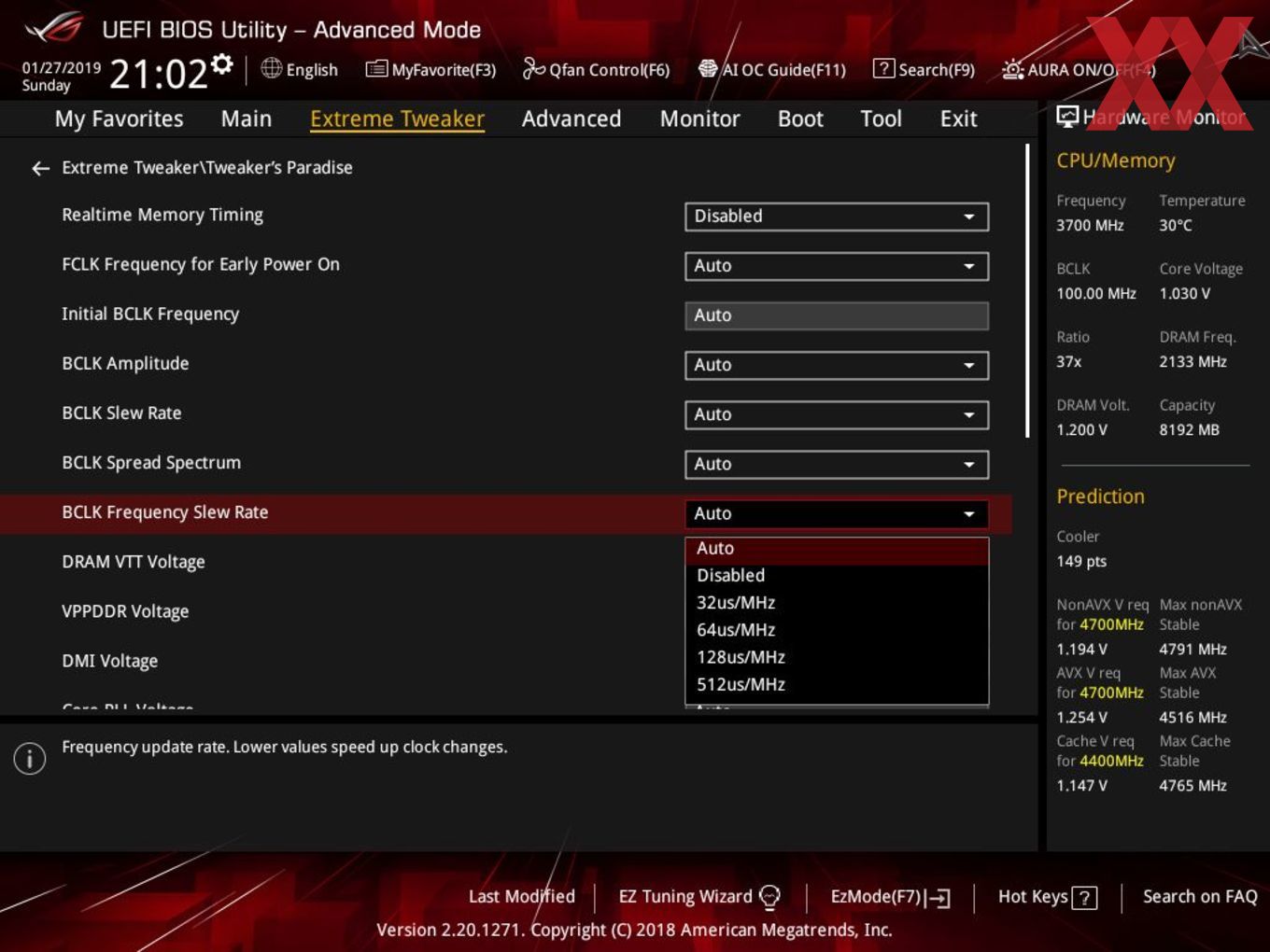Click the settings list vertical scrollbar

pos(1027,290)
